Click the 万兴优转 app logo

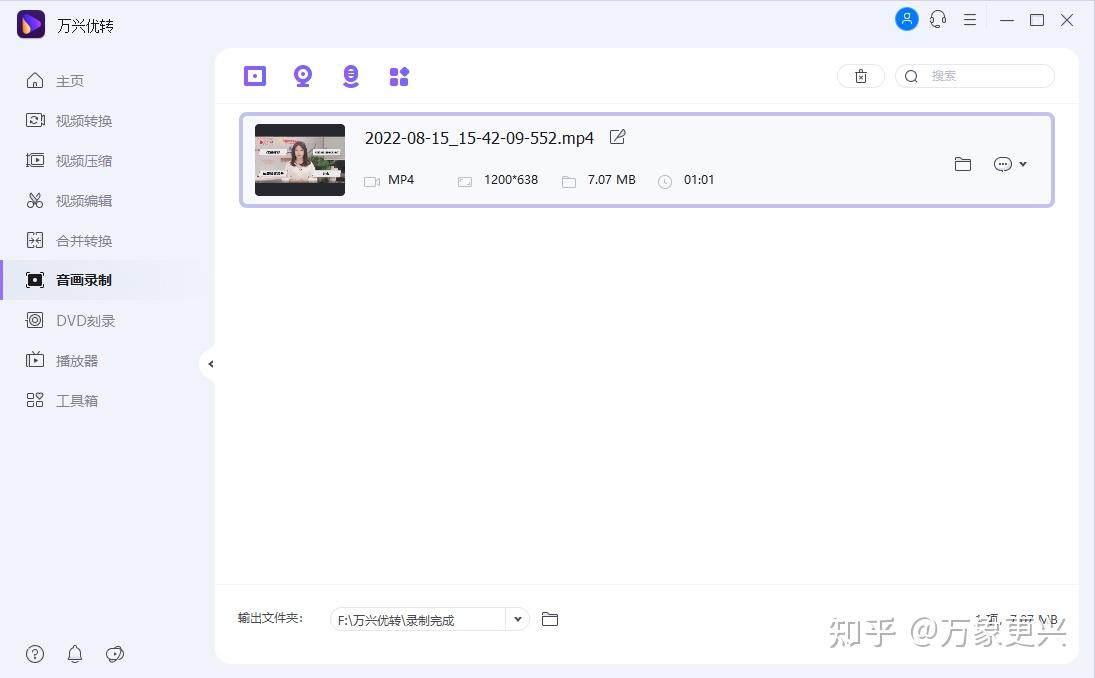click(31, 24)
